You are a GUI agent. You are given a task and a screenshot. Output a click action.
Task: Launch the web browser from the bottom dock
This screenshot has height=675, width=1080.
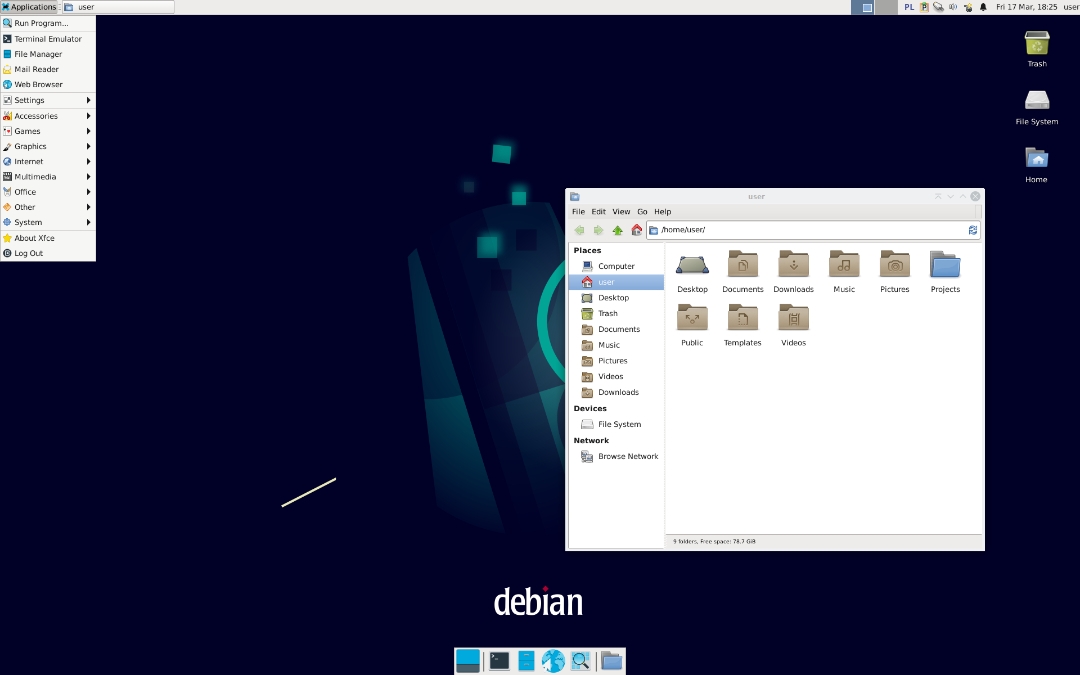(x=553, y=660)
